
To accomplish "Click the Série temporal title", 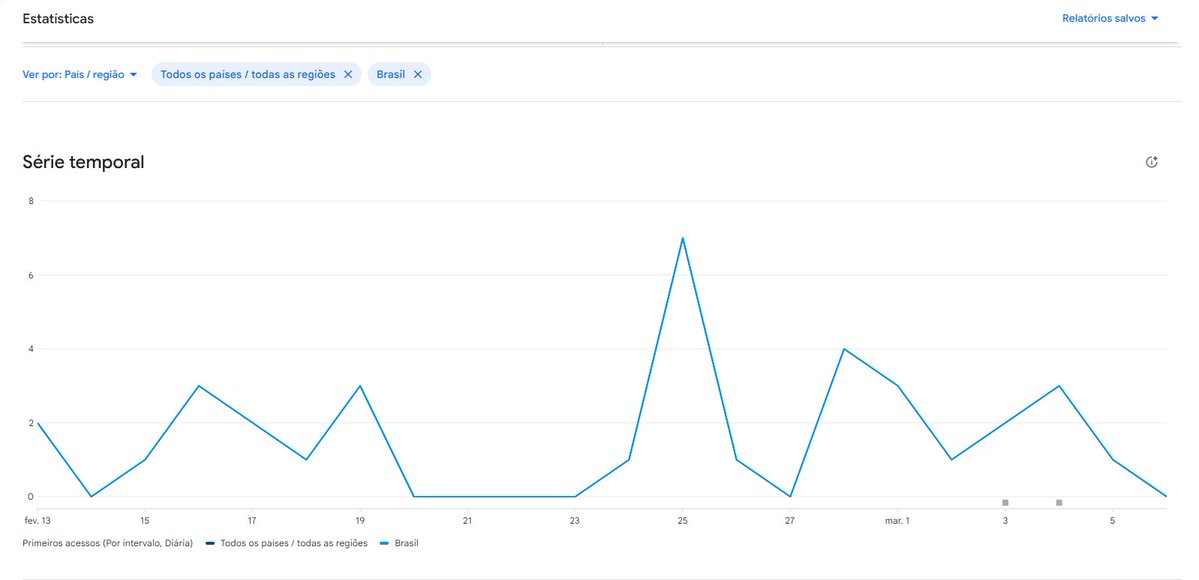I will pyautogui.click(x=83, y=162).
